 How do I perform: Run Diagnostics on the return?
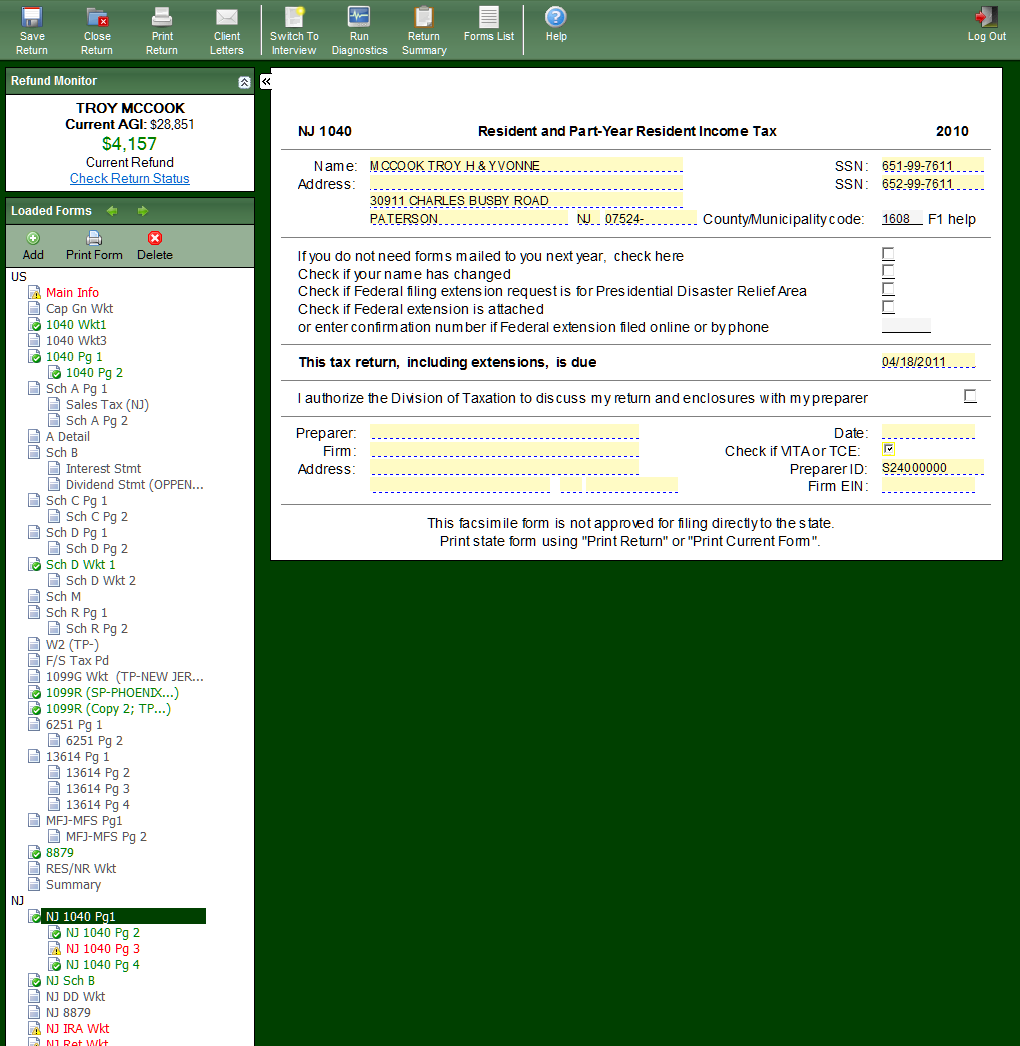tap(359, 18)
